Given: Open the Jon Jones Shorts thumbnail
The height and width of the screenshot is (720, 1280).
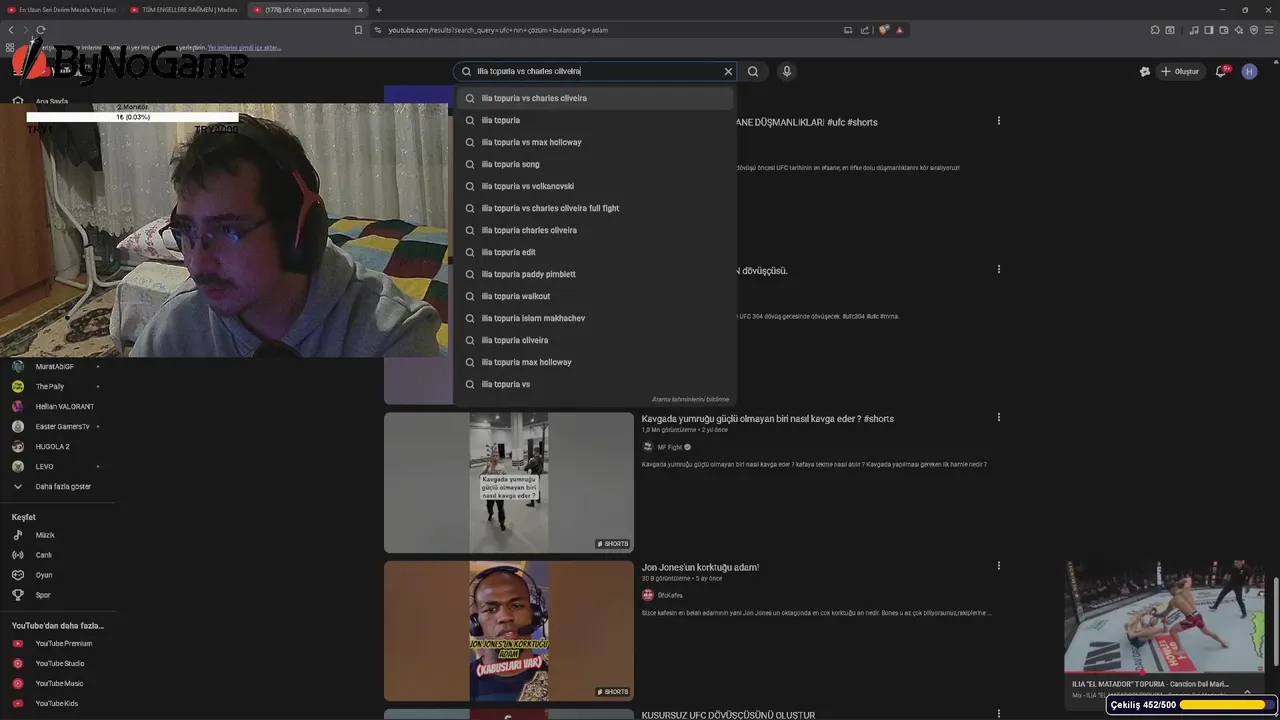Looking at the screenshot, I should tap(509, 631).
